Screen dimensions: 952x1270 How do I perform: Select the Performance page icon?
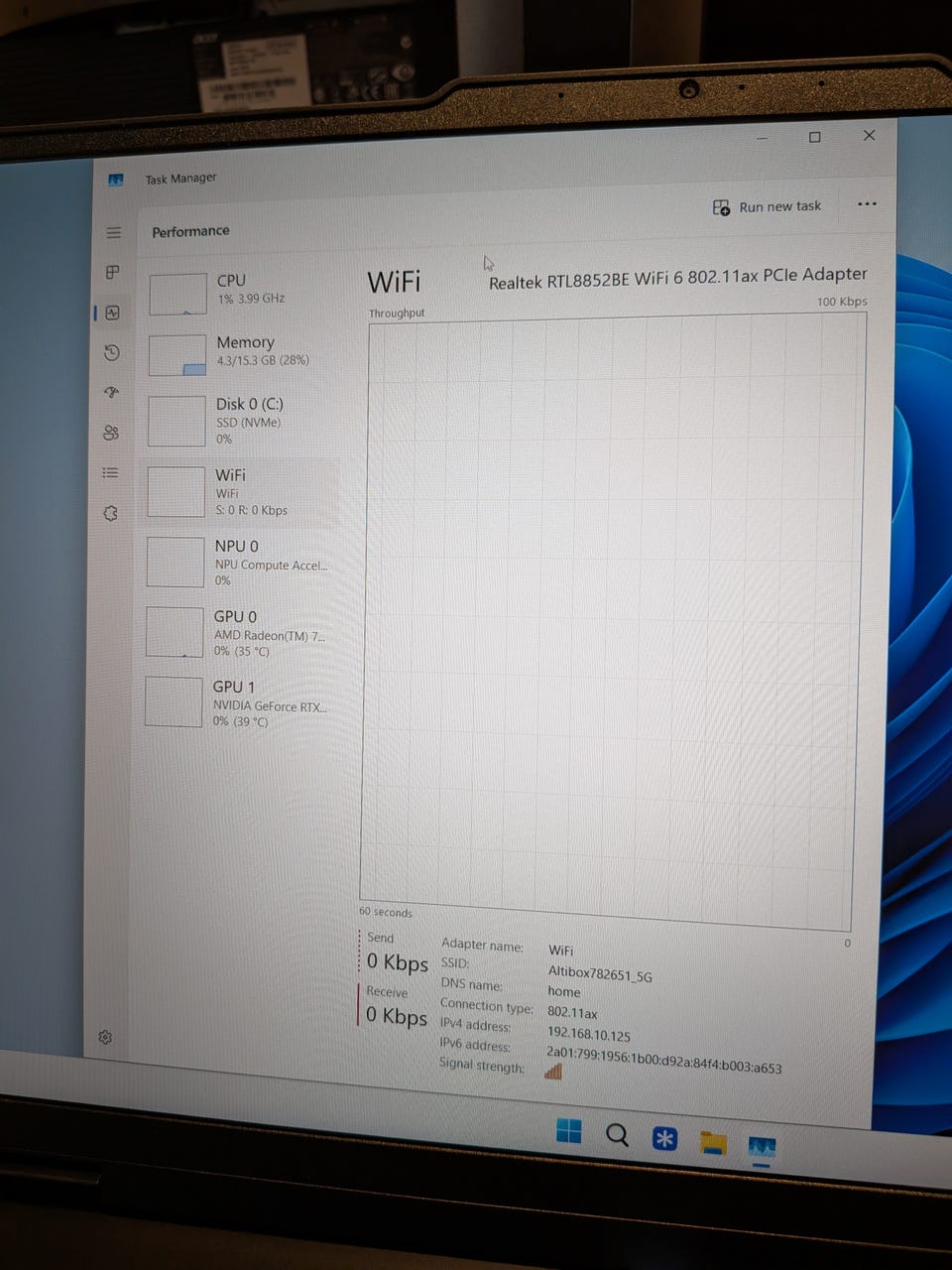pyautogui.click(x=112, y=313)
